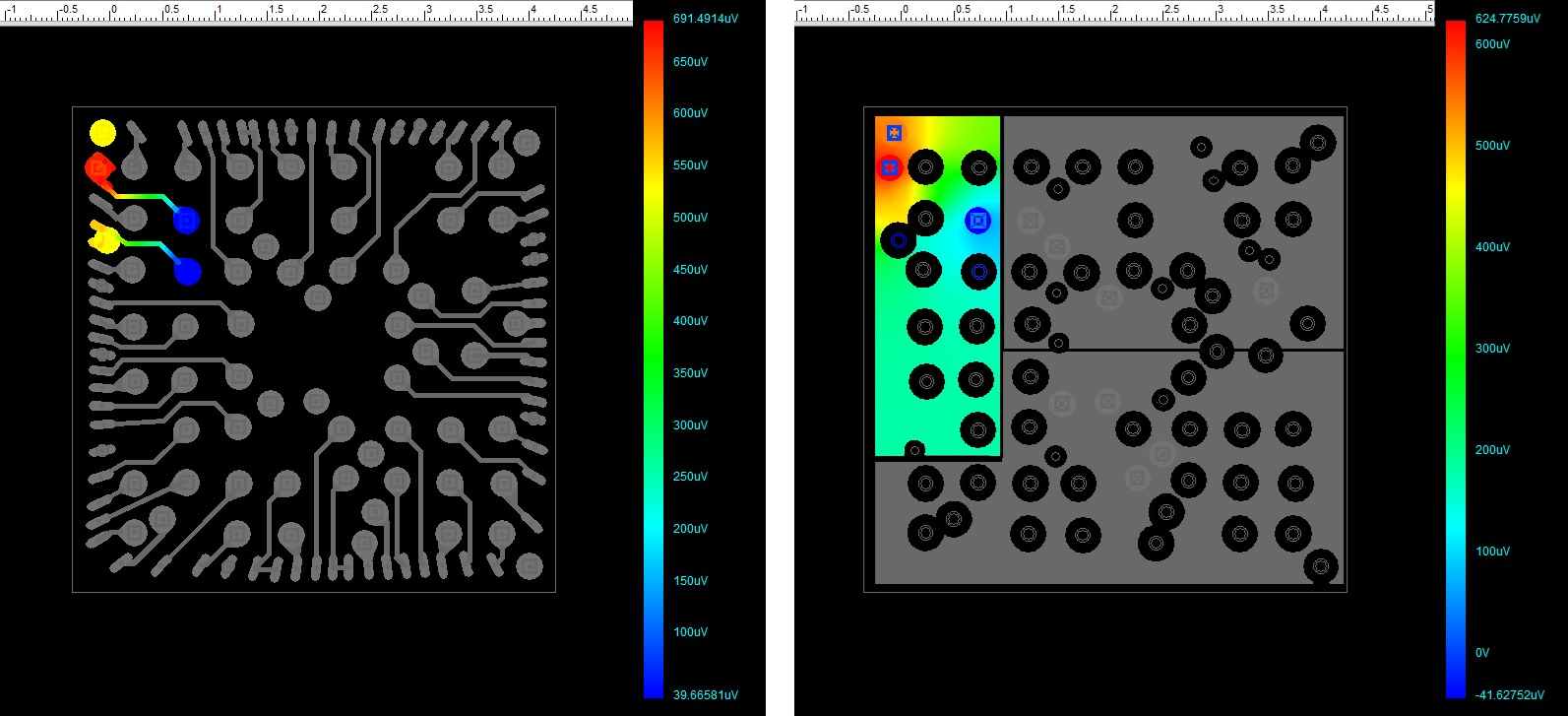The width and height of the screenshot is (1568, 716).
Task: Select the 650uV legend label
Action: [x=690, y=61]
